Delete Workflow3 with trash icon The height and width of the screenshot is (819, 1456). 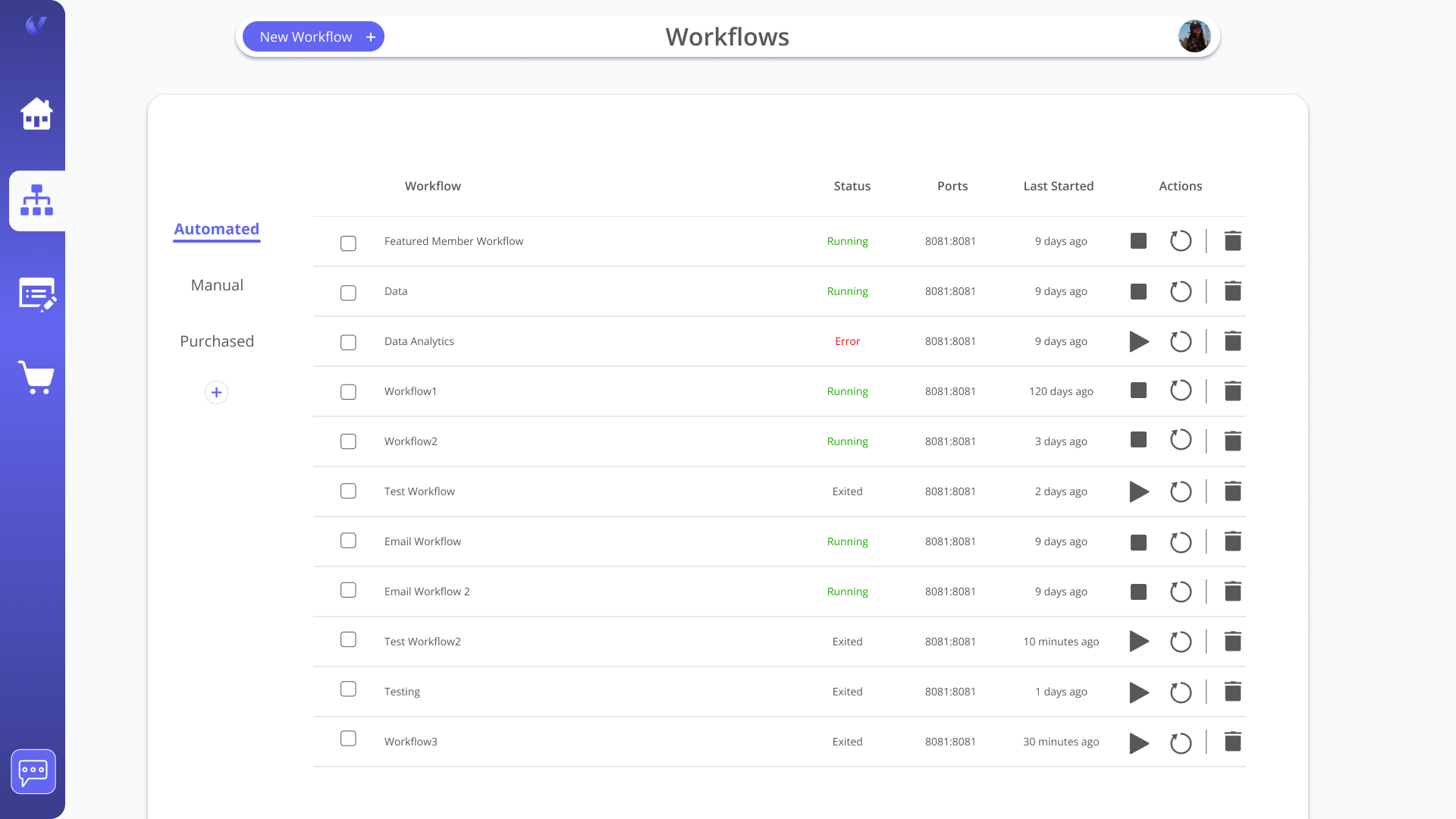(x=1233, y=742)
